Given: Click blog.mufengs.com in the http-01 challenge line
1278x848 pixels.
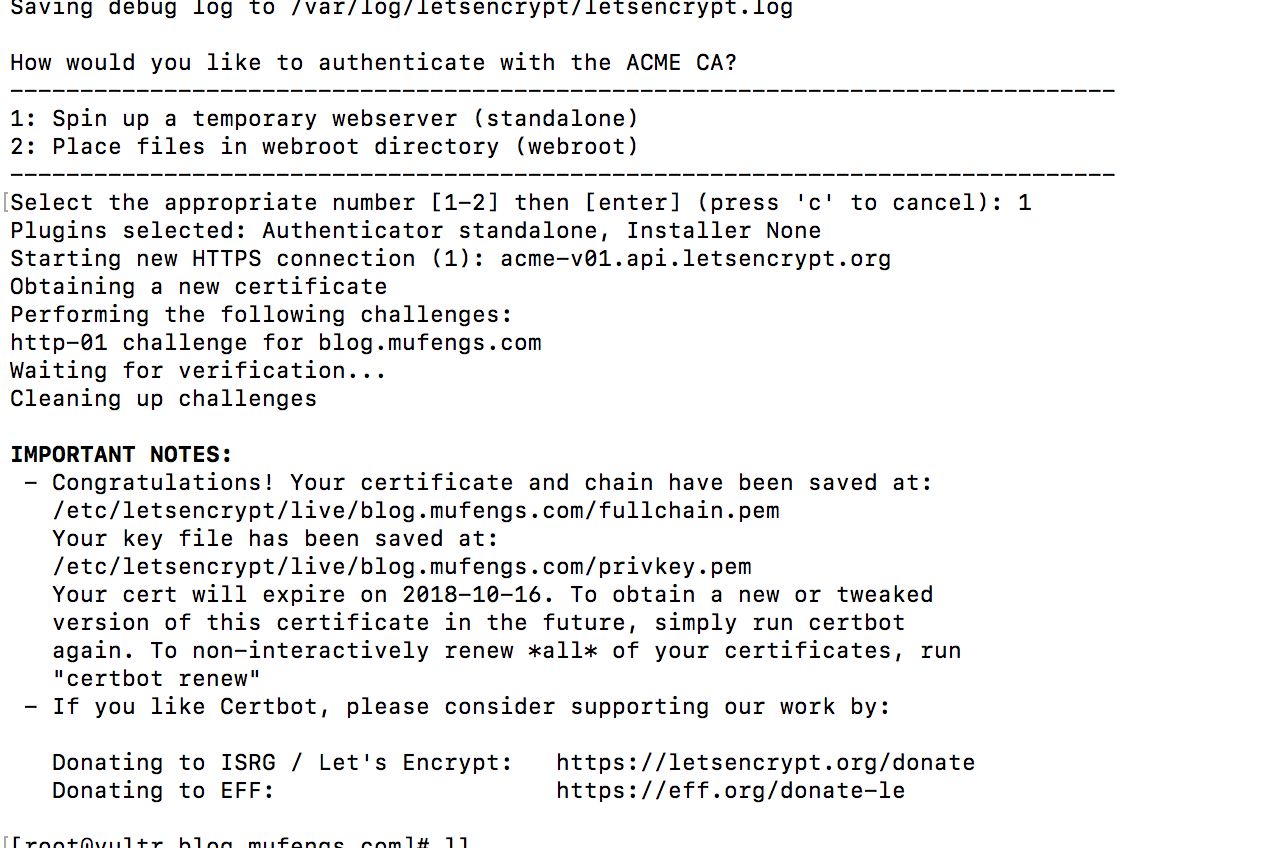Looking at the screenshot, I should pyautogui.click(x=430, y=343).
